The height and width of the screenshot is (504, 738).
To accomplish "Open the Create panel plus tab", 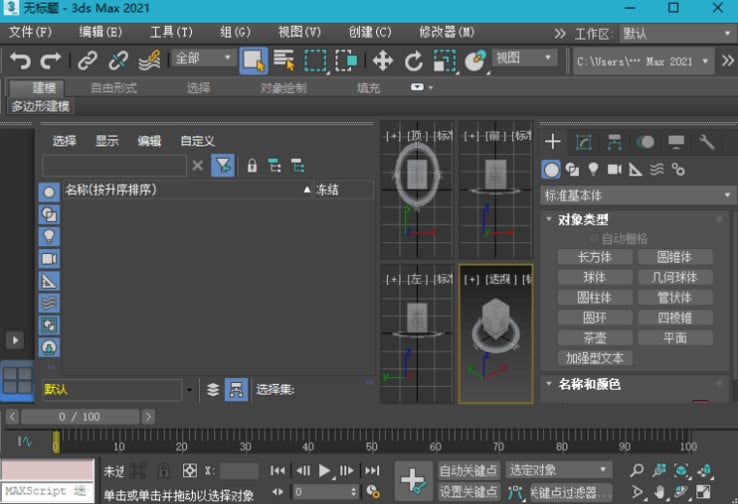I will 553,141.
